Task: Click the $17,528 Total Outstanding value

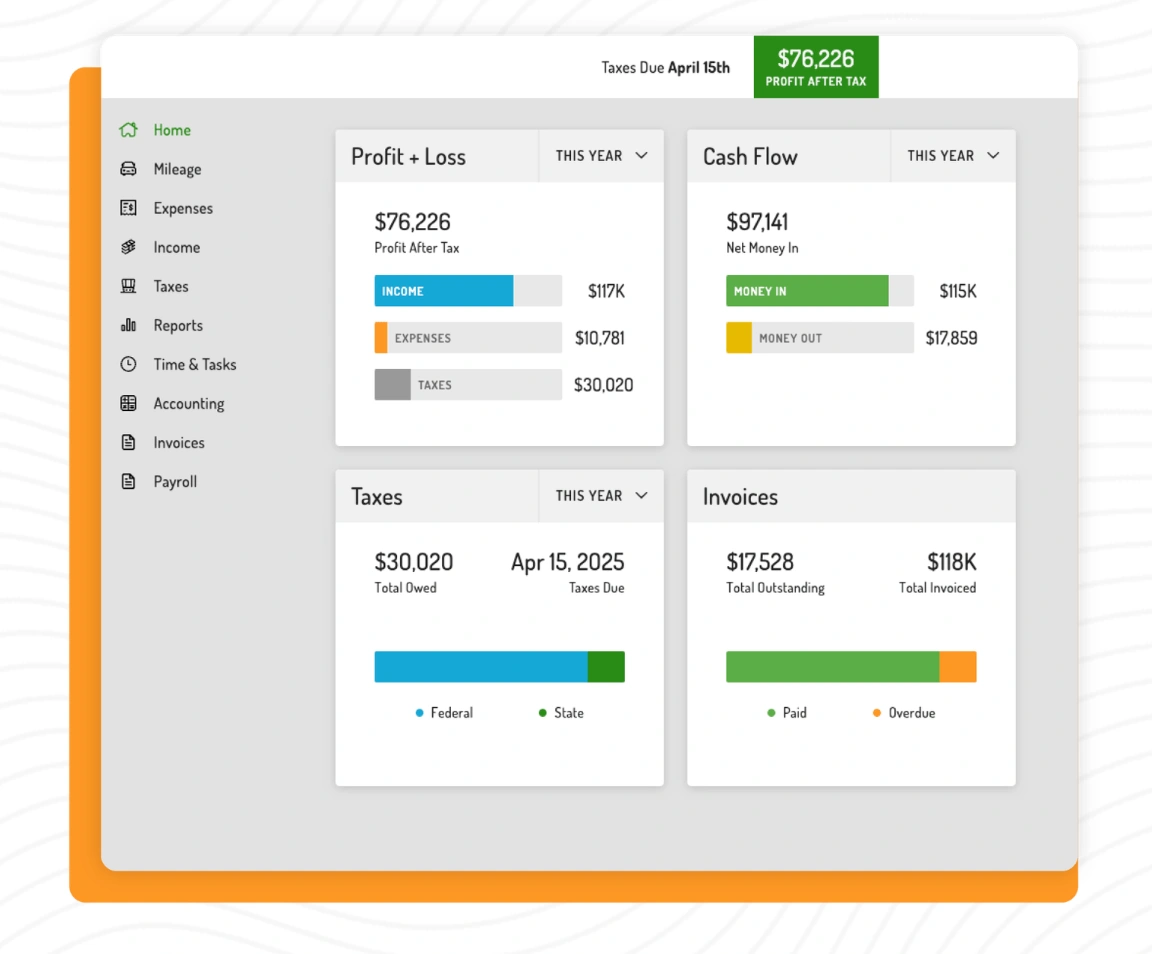Action: point(760,562)
